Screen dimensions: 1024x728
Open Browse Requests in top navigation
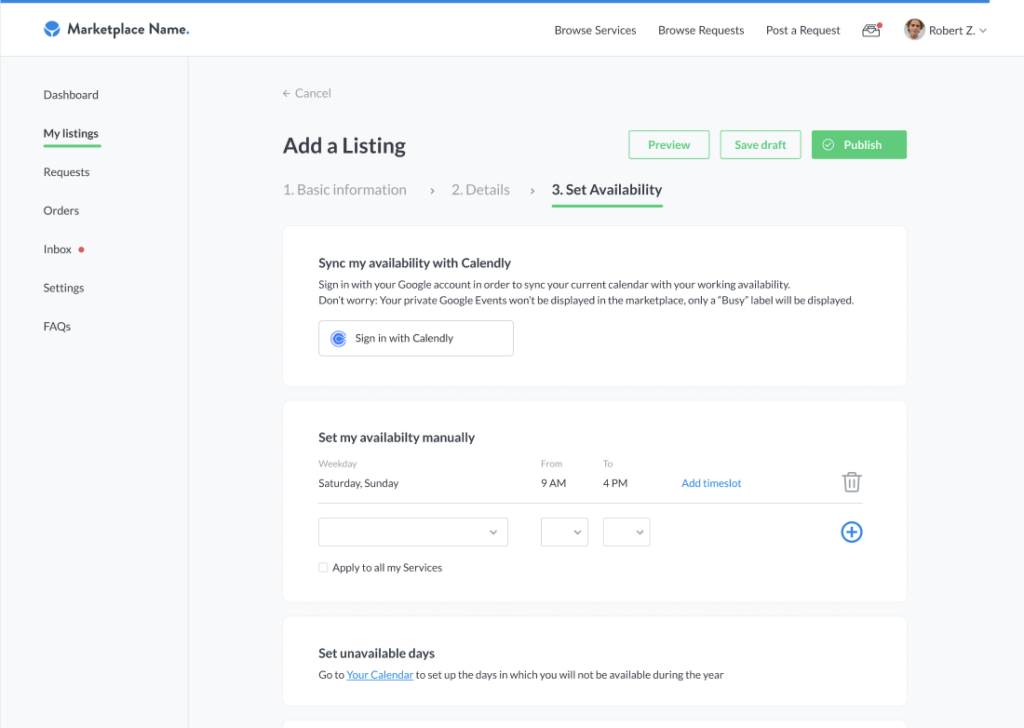701,30
